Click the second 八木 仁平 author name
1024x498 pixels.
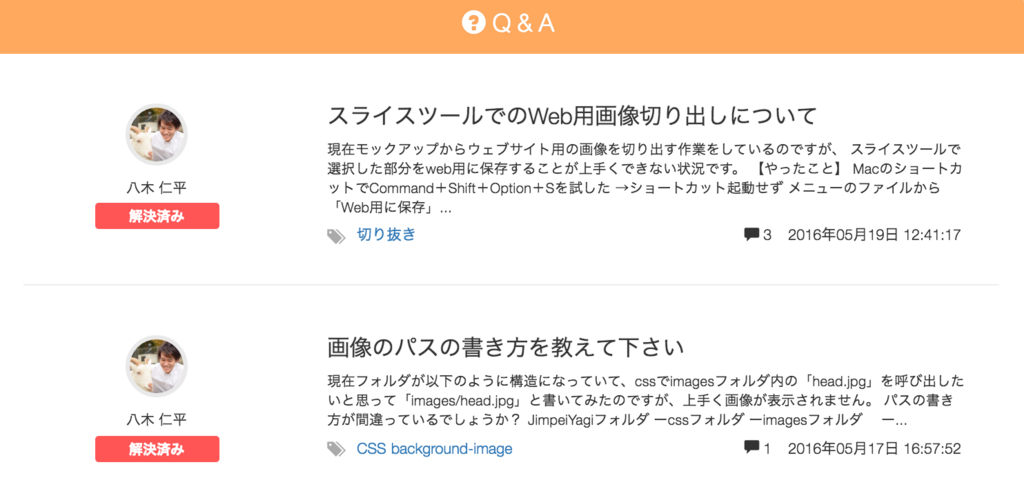tap(157, 420)
